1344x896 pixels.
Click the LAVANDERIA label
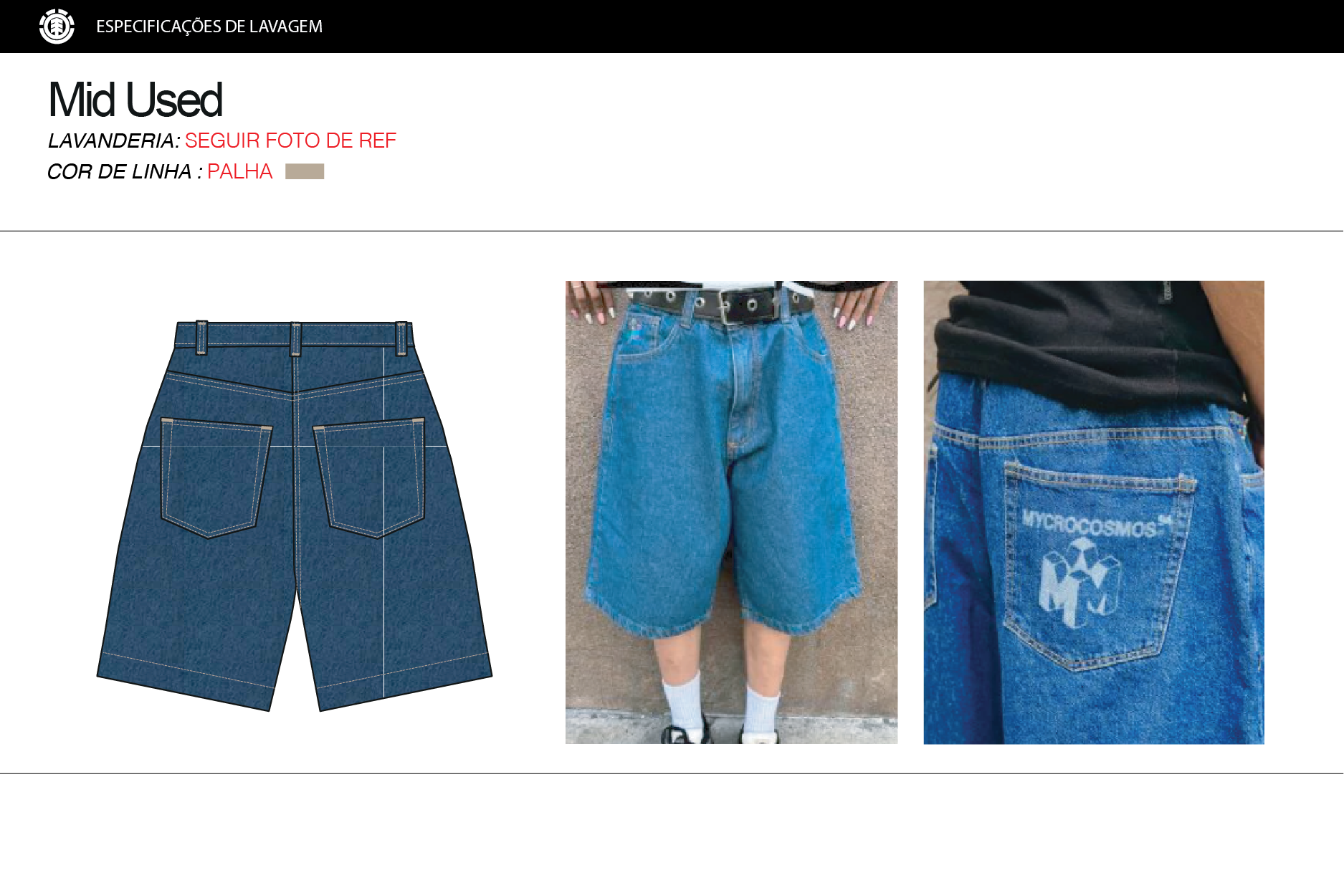pyautogui.click(x=114, y=140)
